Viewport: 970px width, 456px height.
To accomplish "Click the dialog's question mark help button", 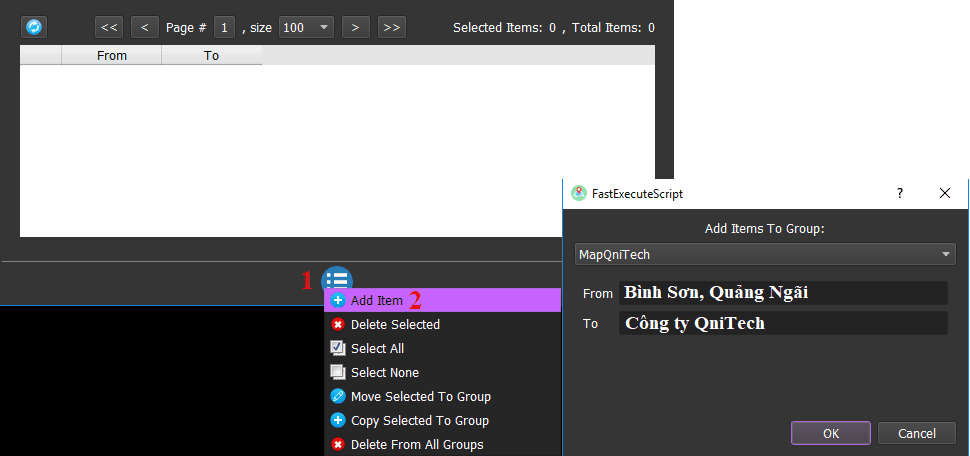I will pos(899,193).
